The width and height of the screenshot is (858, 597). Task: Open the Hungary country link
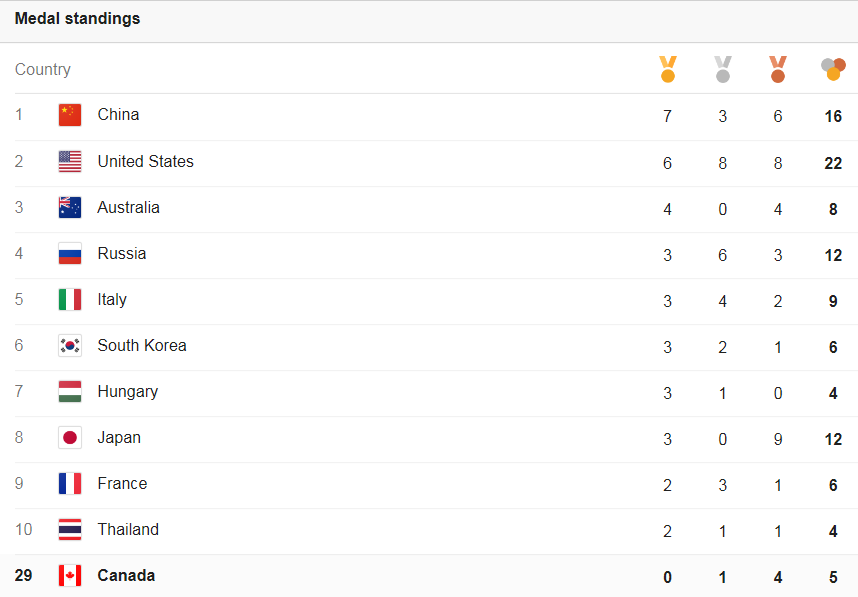point(127,391)
